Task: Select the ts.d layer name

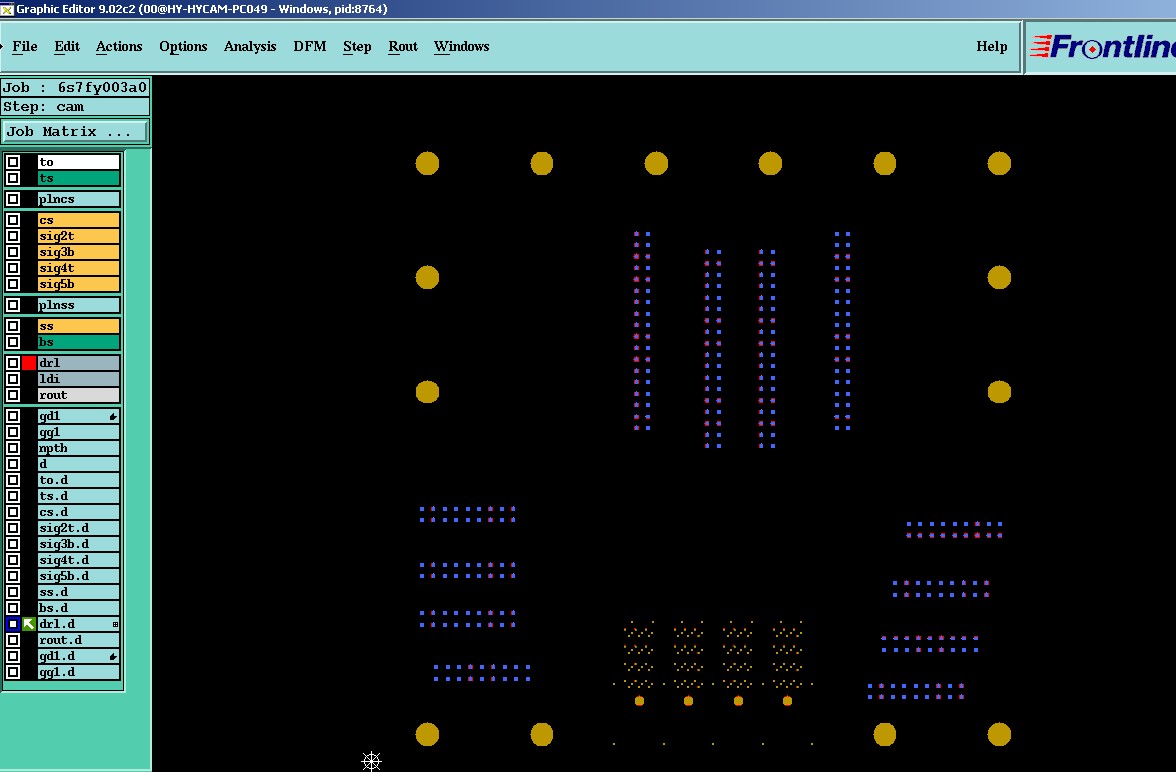Action: 78,496
